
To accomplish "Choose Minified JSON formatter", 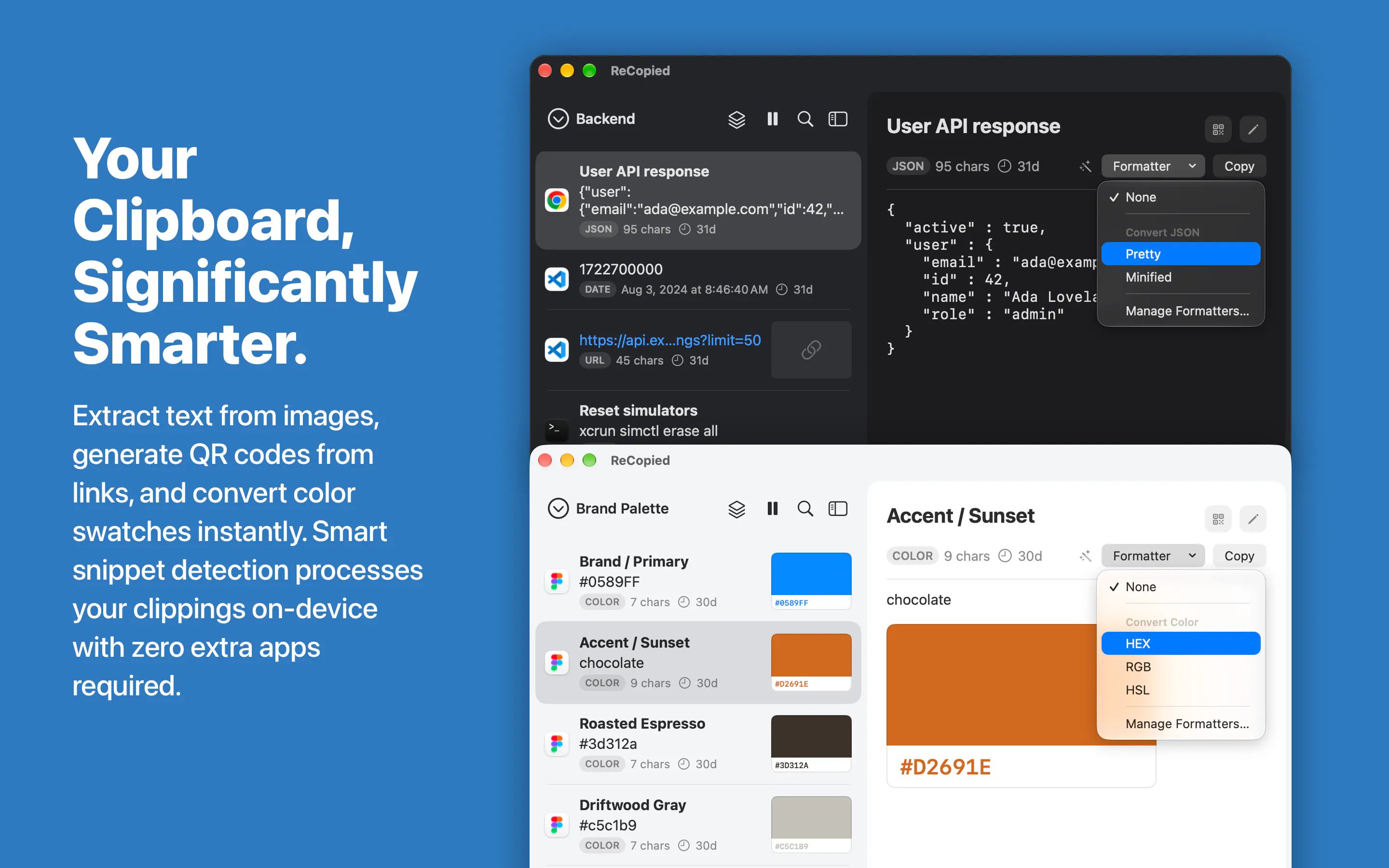I will tap(1181, 277).
